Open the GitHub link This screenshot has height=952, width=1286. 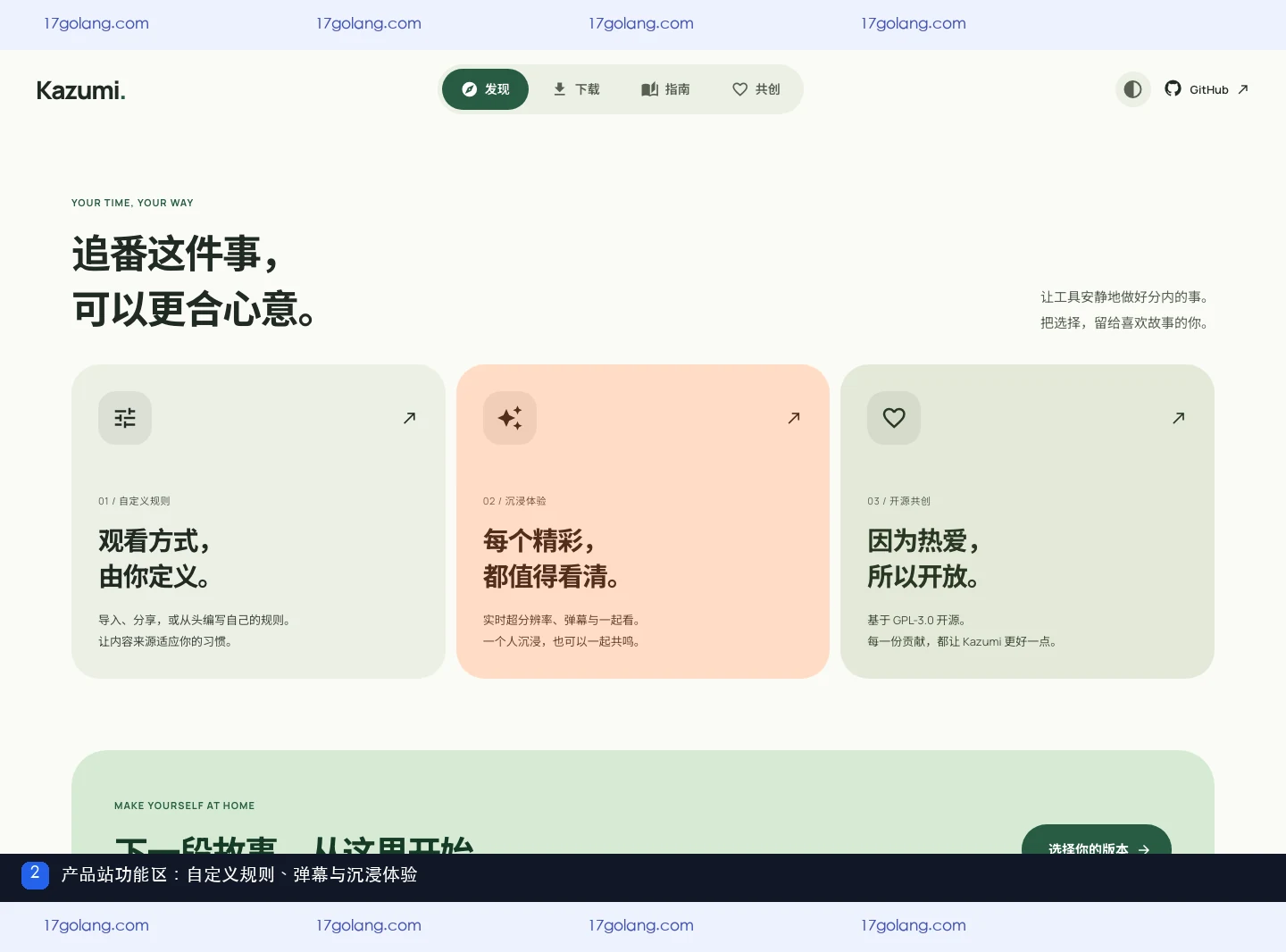[x=1207, y=89]
